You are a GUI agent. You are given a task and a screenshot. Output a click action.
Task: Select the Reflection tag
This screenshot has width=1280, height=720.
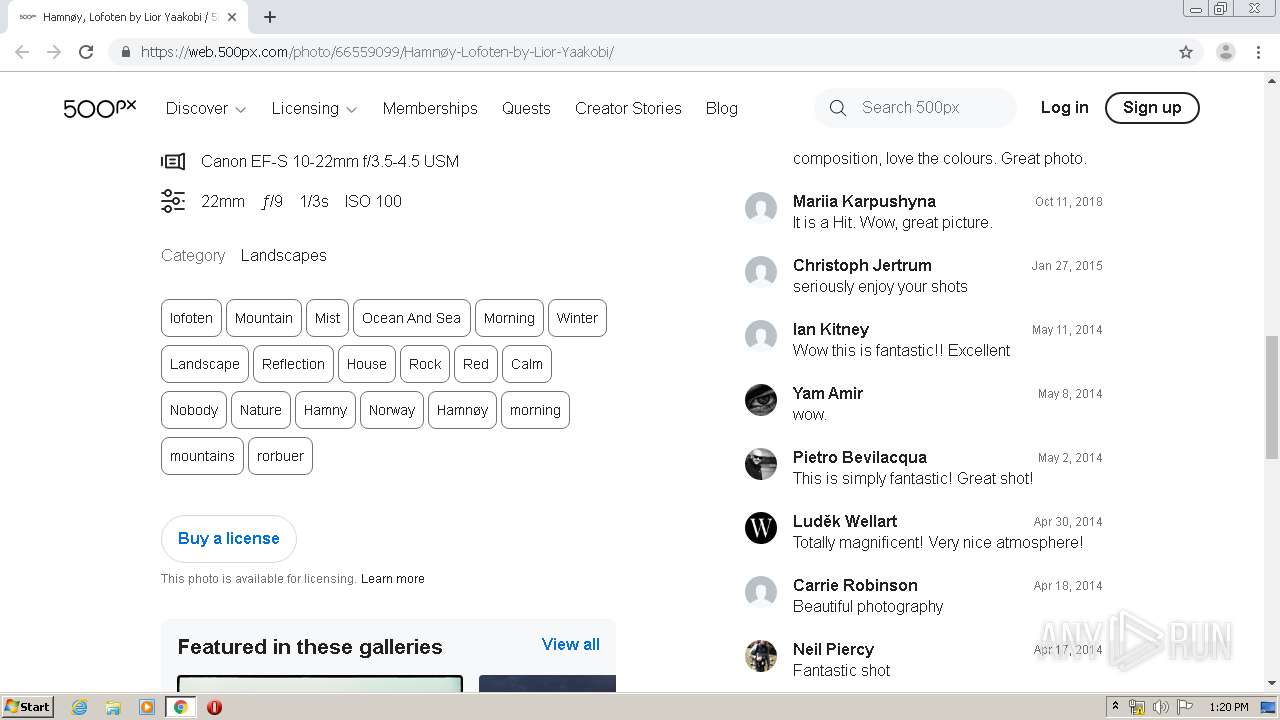(x=293, y=364)
